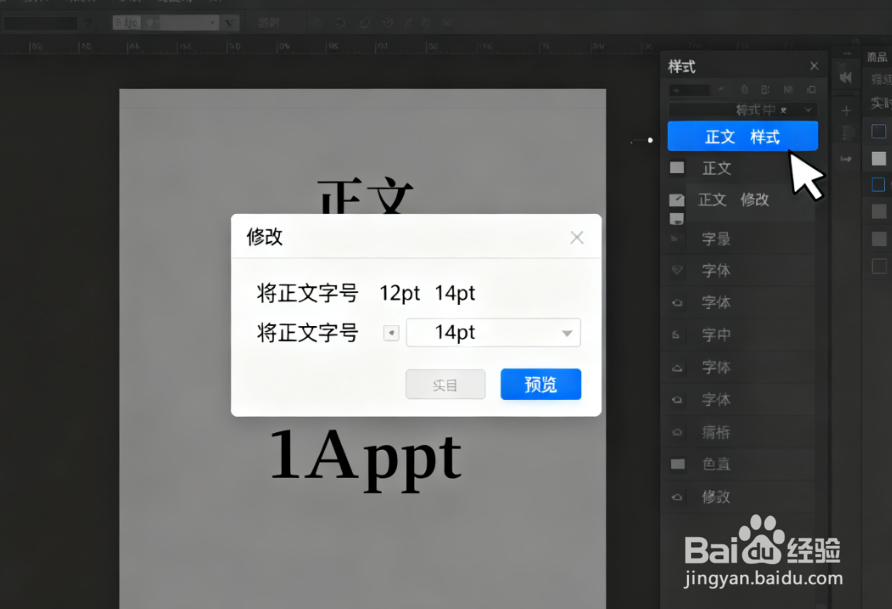This screenshot has width=892, height=609.
Task: Click the 实目 button in dialog
Action: tap(445, 384)
